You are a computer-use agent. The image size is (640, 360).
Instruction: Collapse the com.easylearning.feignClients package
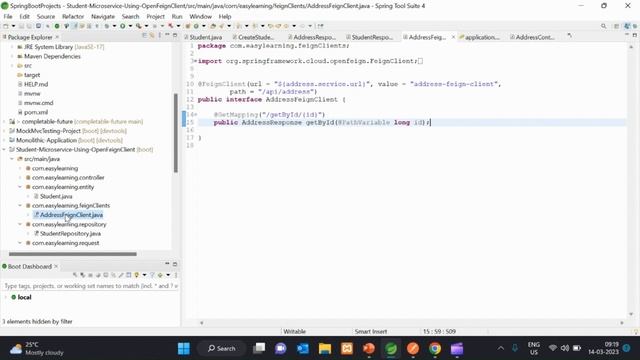[20, 205]
